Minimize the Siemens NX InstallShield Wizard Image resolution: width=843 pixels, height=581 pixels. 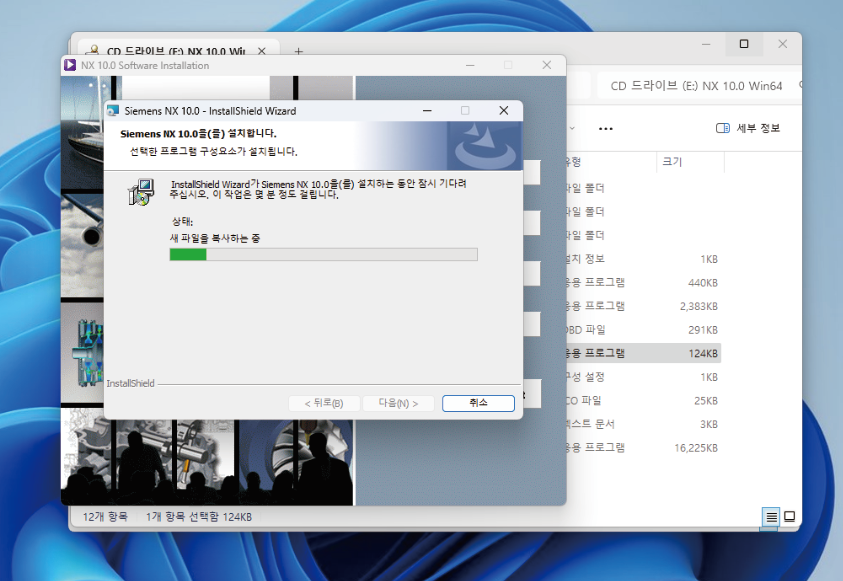[x=427, y=111]
